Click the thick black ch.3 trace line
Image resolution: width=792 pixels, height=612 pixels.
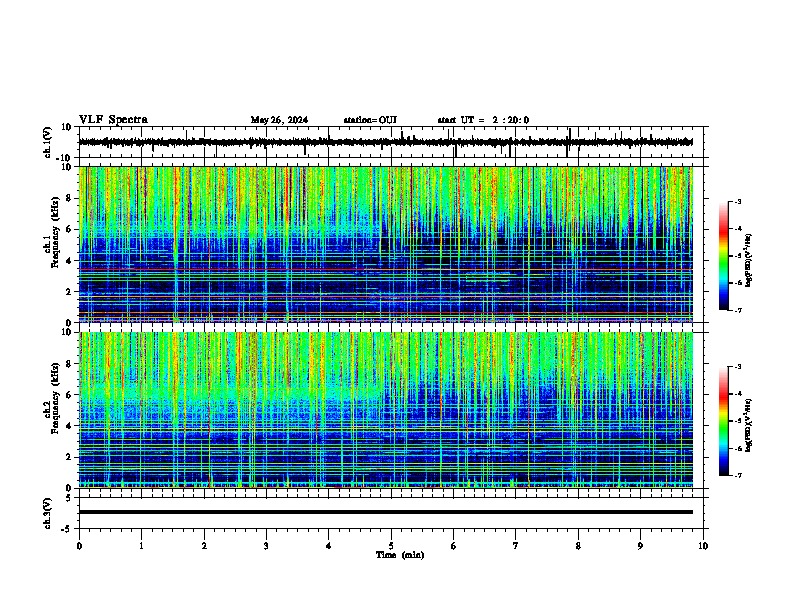[386, 512]
